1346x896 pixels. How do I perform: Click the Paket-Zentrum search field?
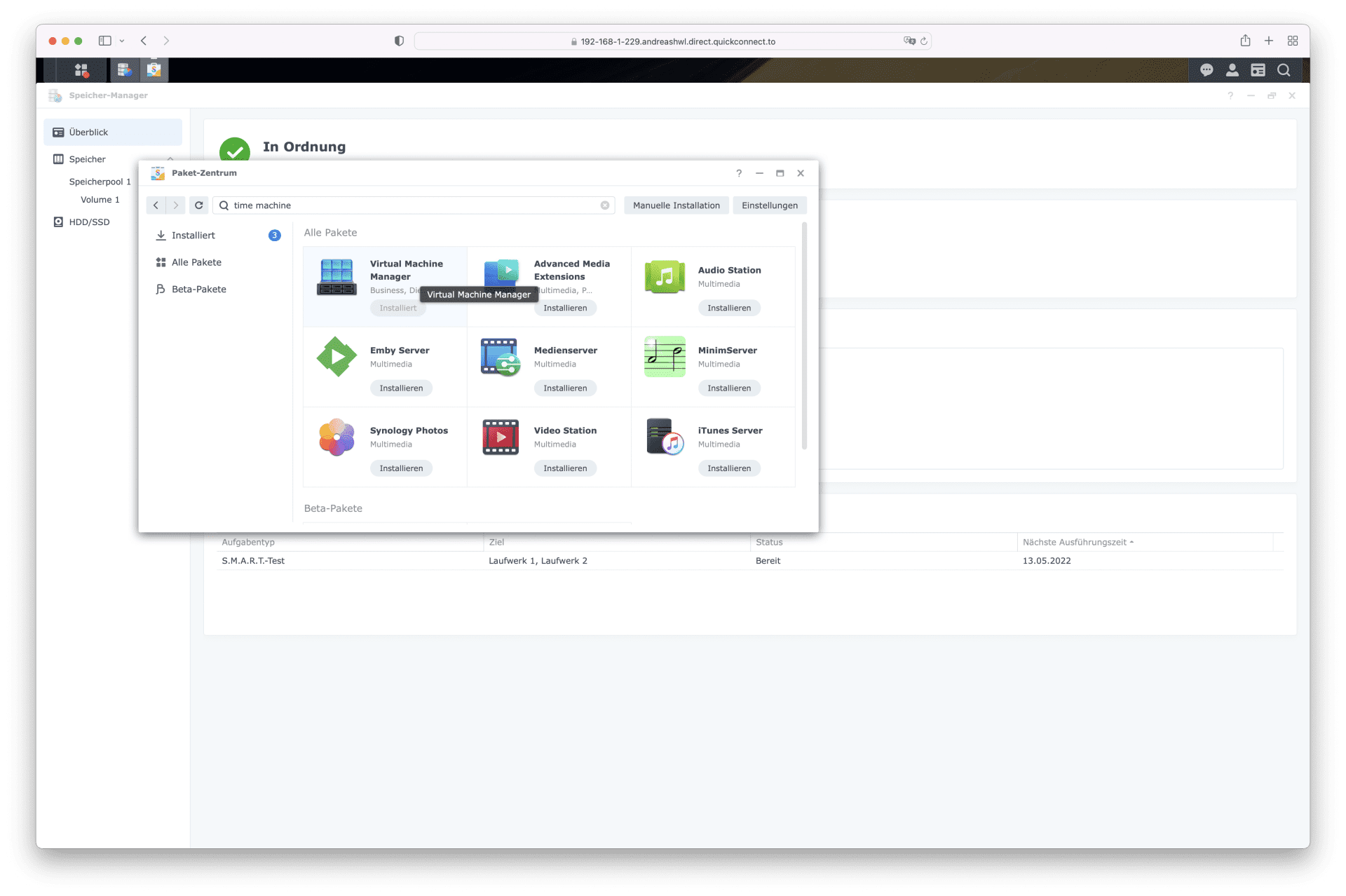pyautogui.click(x=414, y=205)
